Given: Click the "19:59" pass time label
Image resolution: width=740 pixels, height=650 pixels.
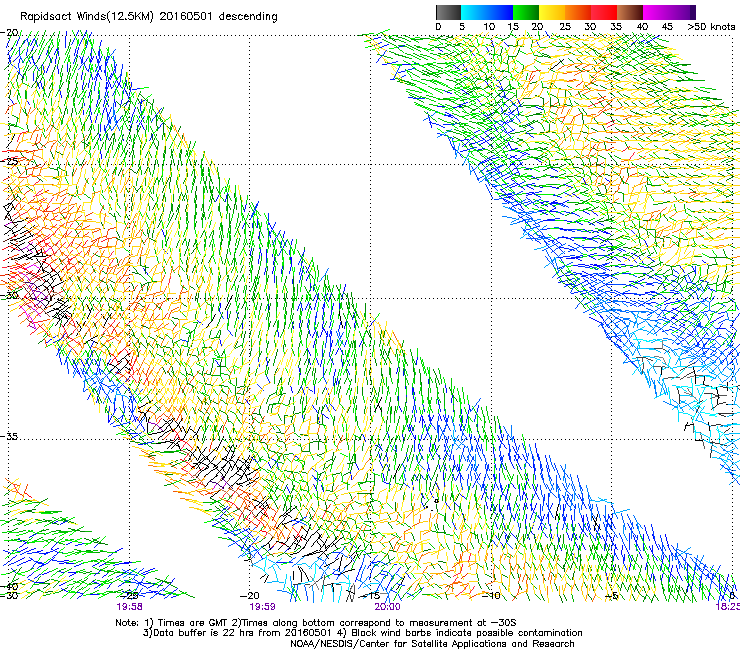Looking at the screenshot, I should [x=262, y=607].
